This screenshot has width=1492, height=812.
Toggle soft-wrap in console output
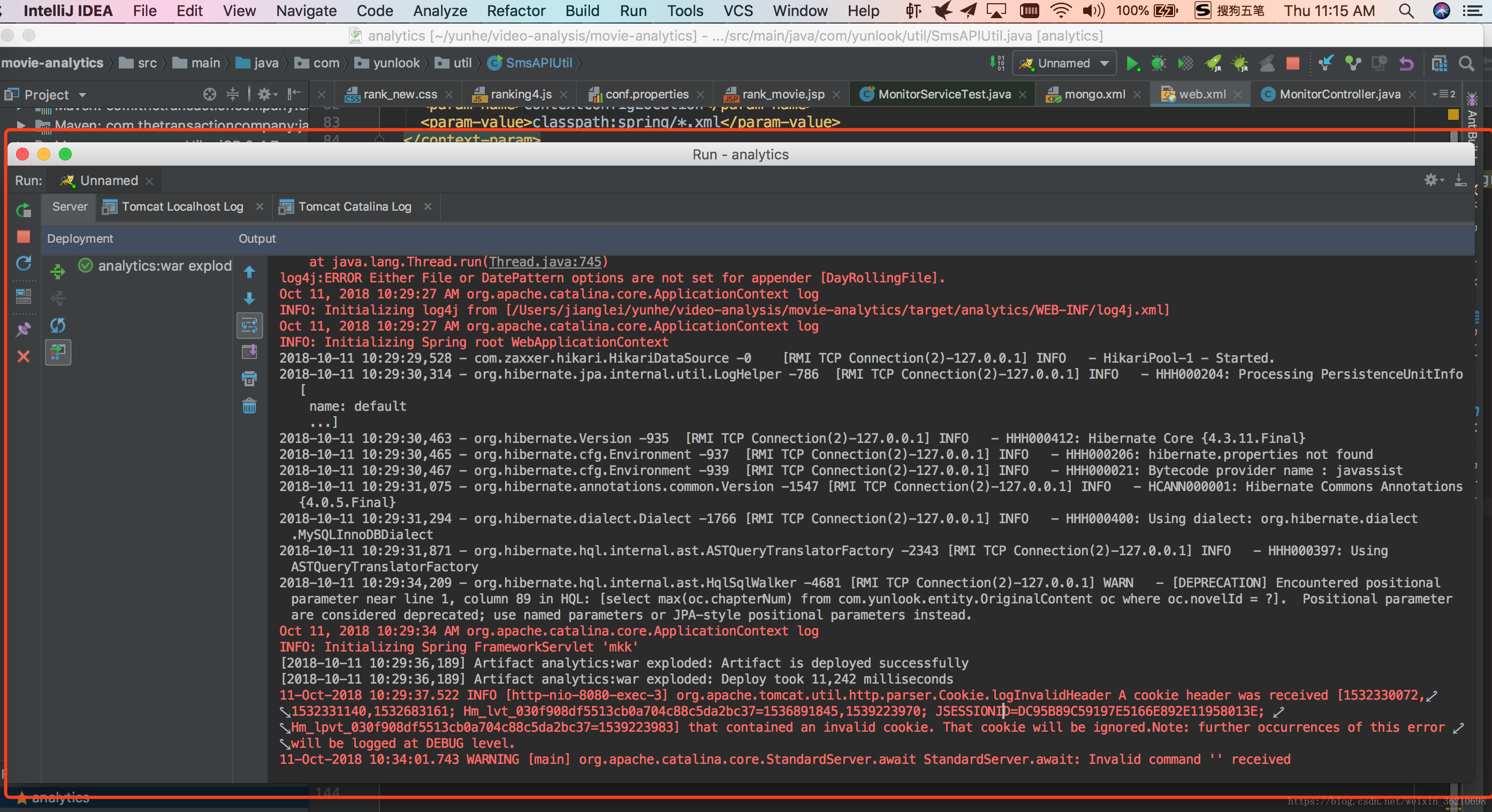pos(249,326)
